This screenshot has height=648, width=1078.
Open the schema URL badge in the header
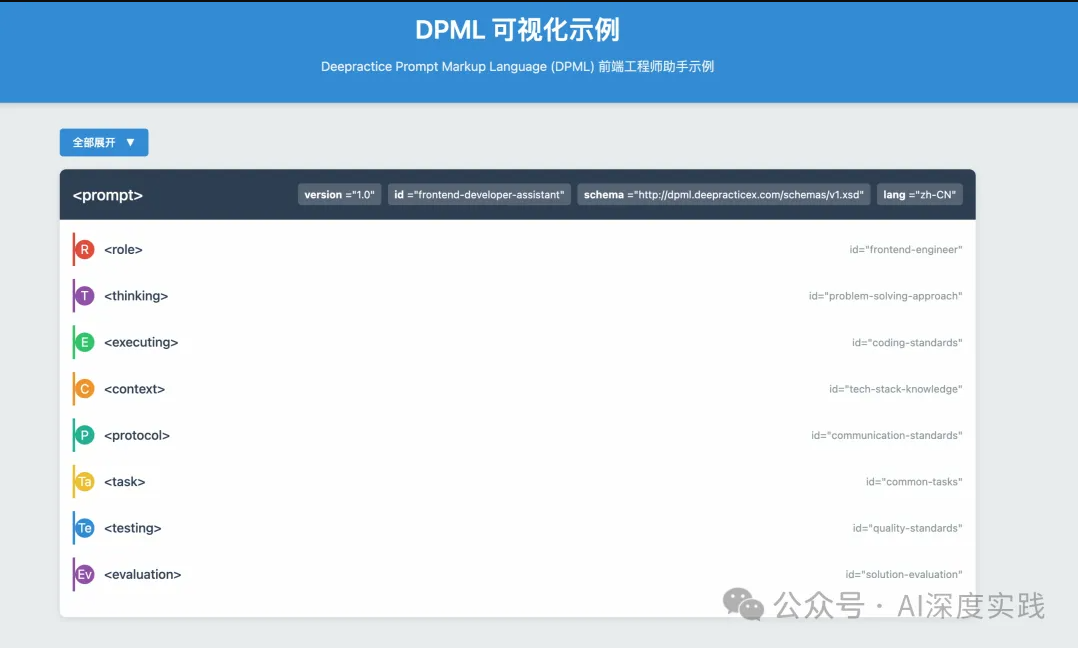pos(723,194)
